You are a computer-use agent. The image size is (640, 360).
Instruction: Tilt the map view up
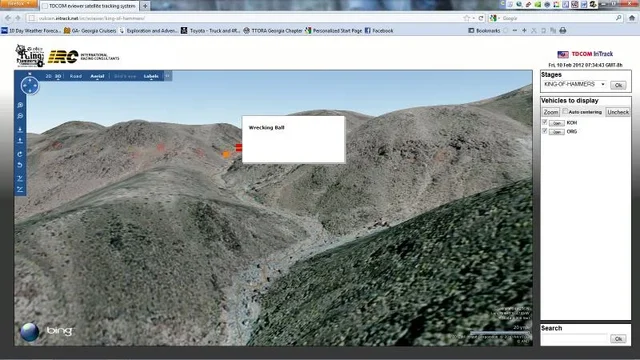(x=20, y=178)
